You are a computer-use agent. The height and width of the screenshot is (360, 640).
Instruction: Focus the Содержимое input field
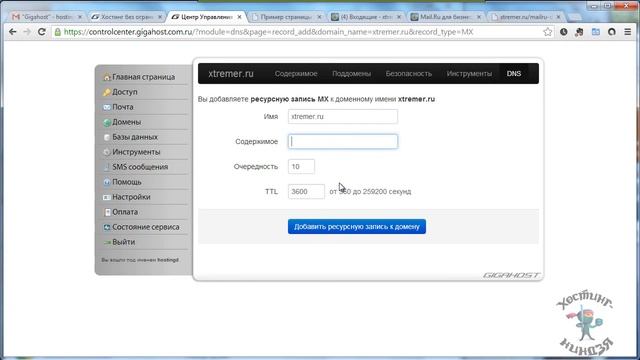tap(343, 141)
